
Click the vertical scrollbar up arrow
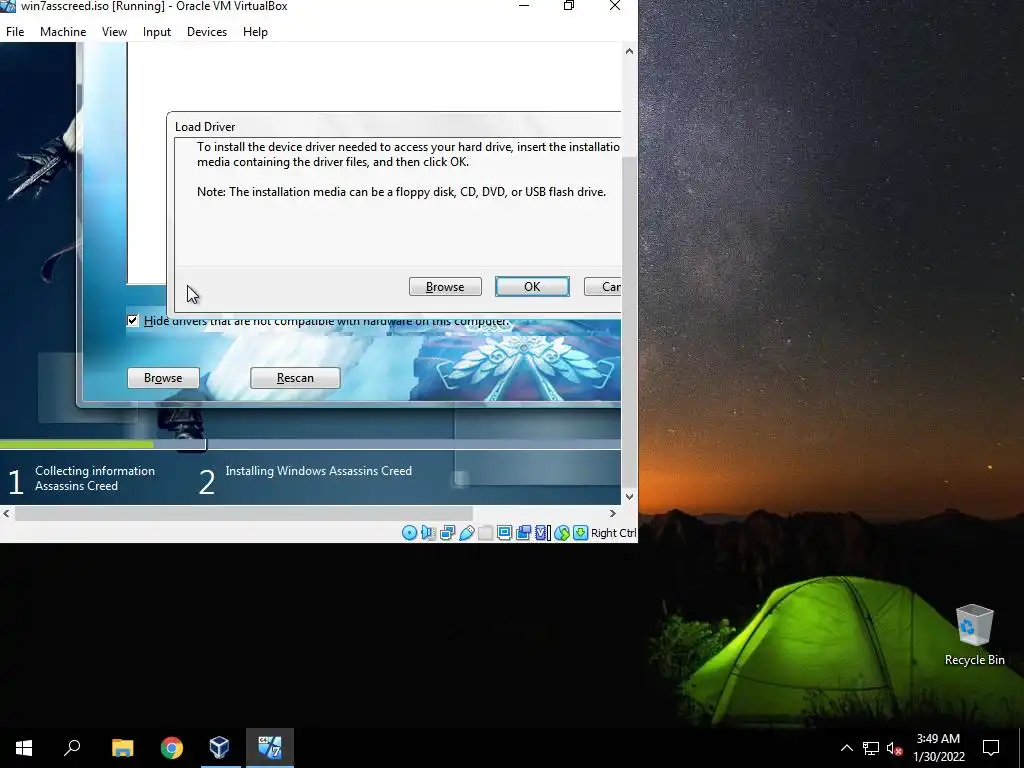click(630, 51)
